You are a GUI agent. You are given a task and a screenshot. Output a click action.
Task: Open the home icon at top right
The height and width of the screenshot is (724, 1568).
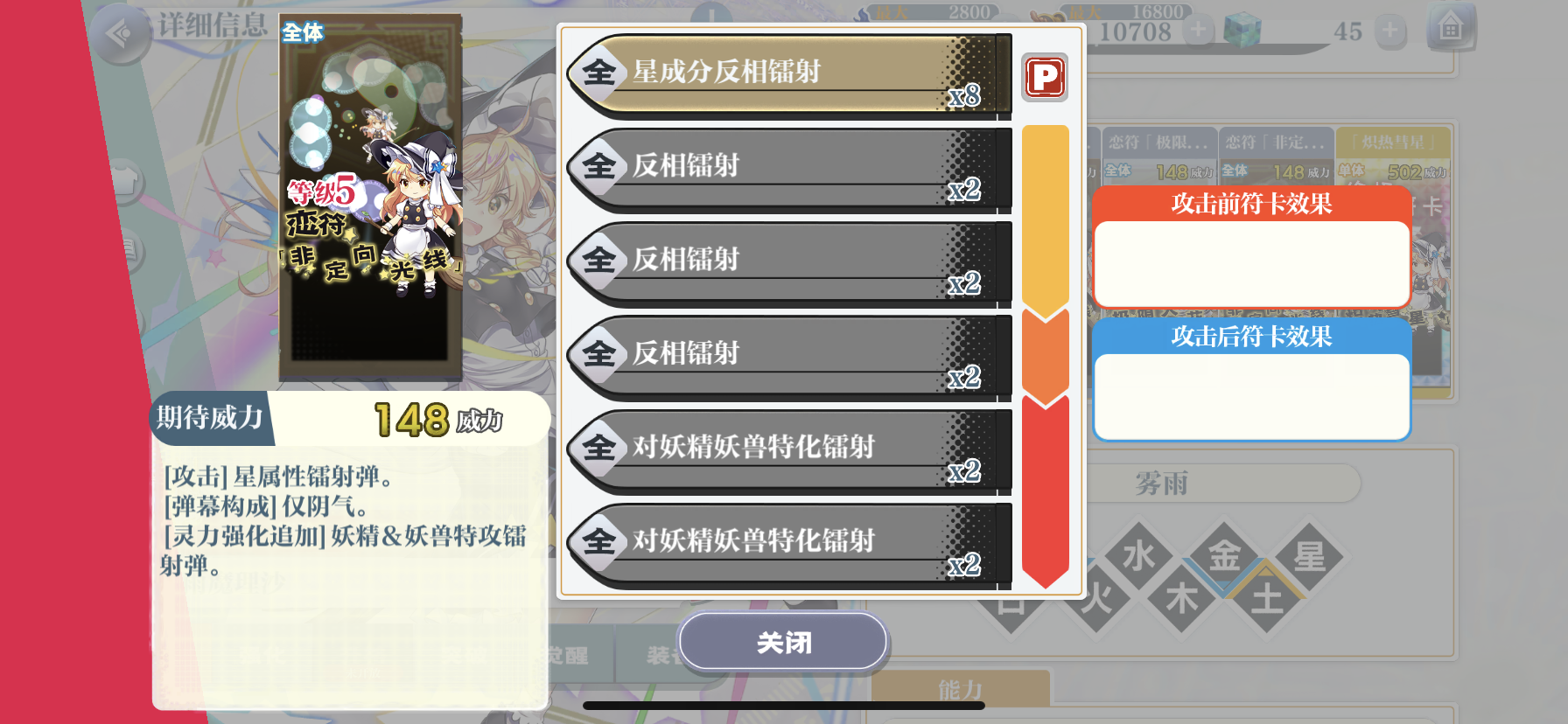tap(1451, 29)
